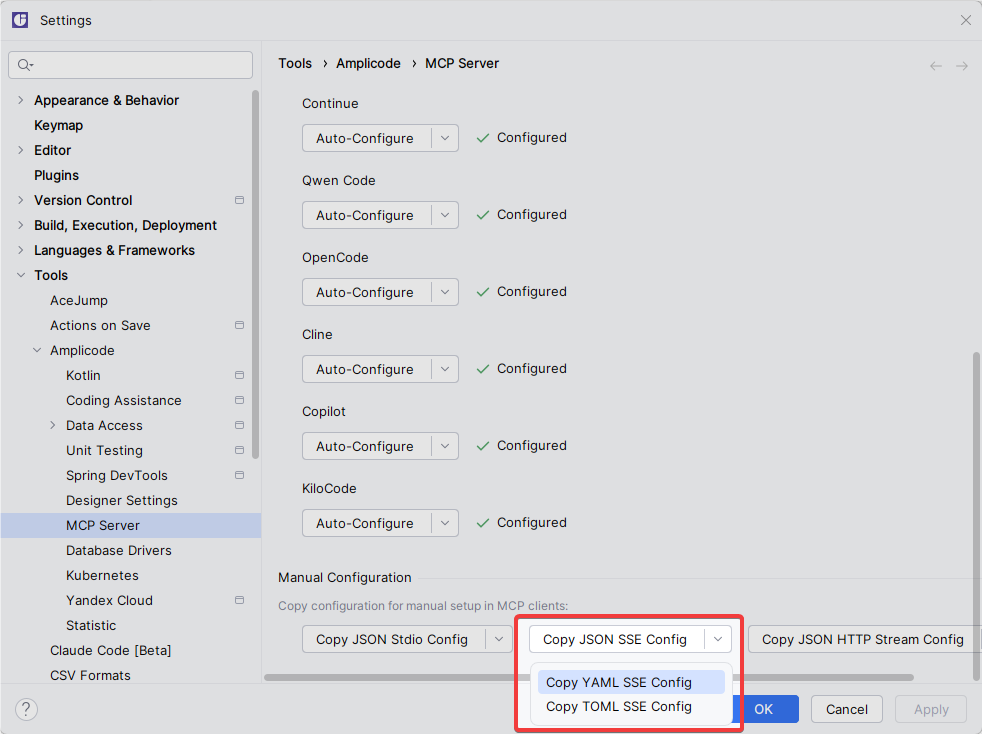This screenshot has height=734, width=982.
Task: Click the MCP Server panel vertical scrollbar
Action: click(x=976, y=515)
